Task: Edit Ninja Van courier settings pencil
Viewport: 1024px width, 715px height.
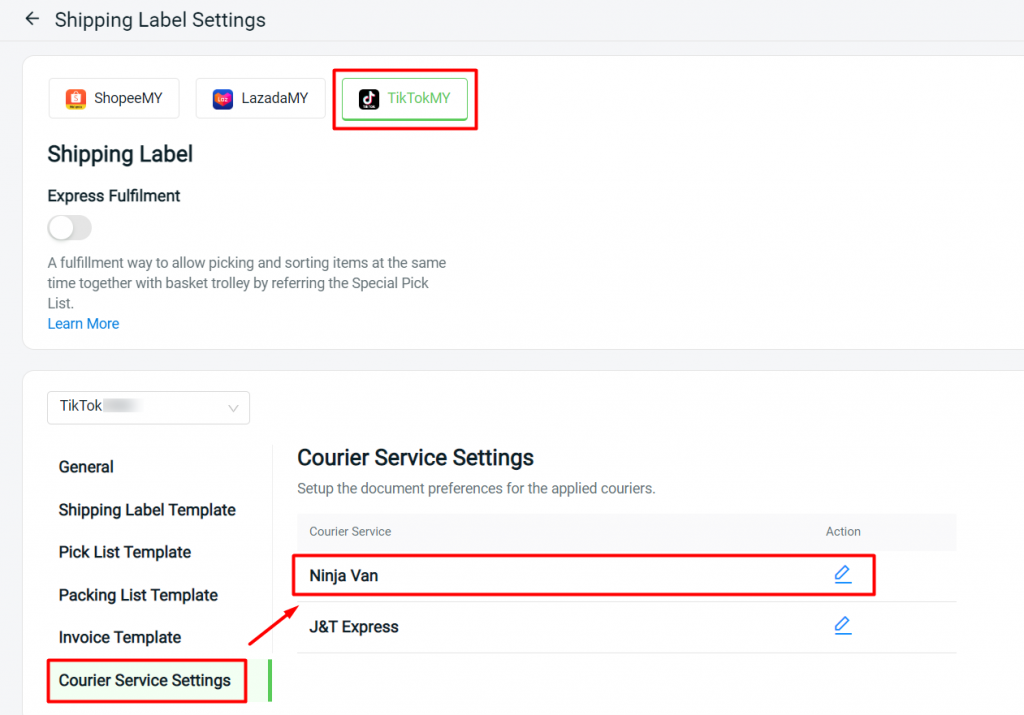Action: 842,575
